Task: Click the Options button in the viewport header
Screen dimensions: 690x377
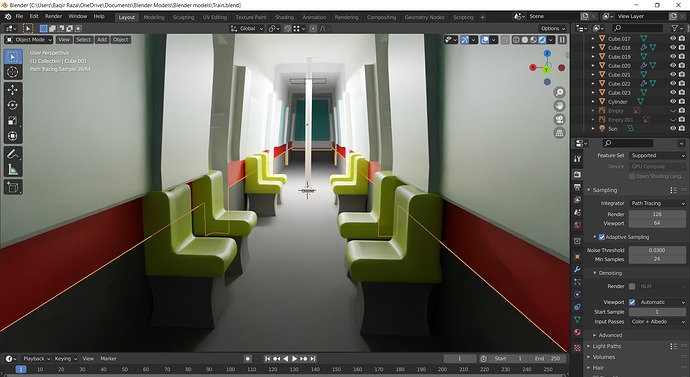Action: pyautogui.click(x=553, y=29)
